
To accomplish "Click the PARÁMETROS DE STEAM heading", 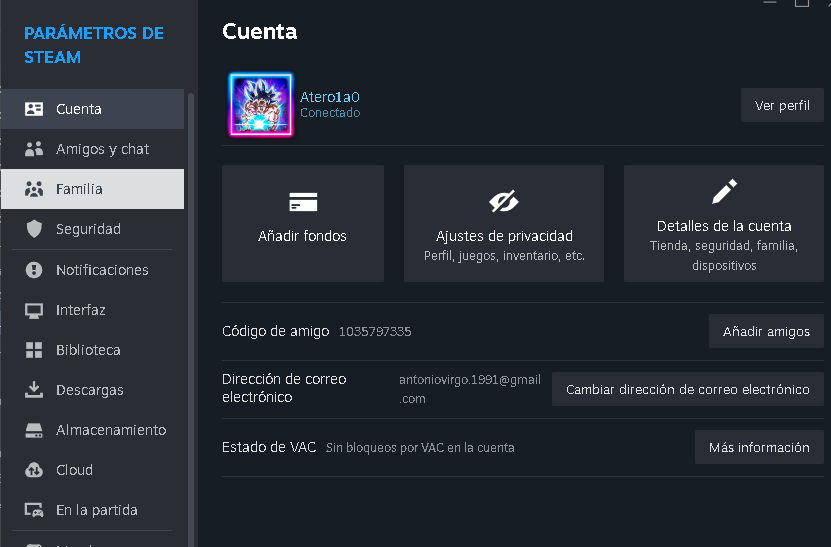I will 94,45.
